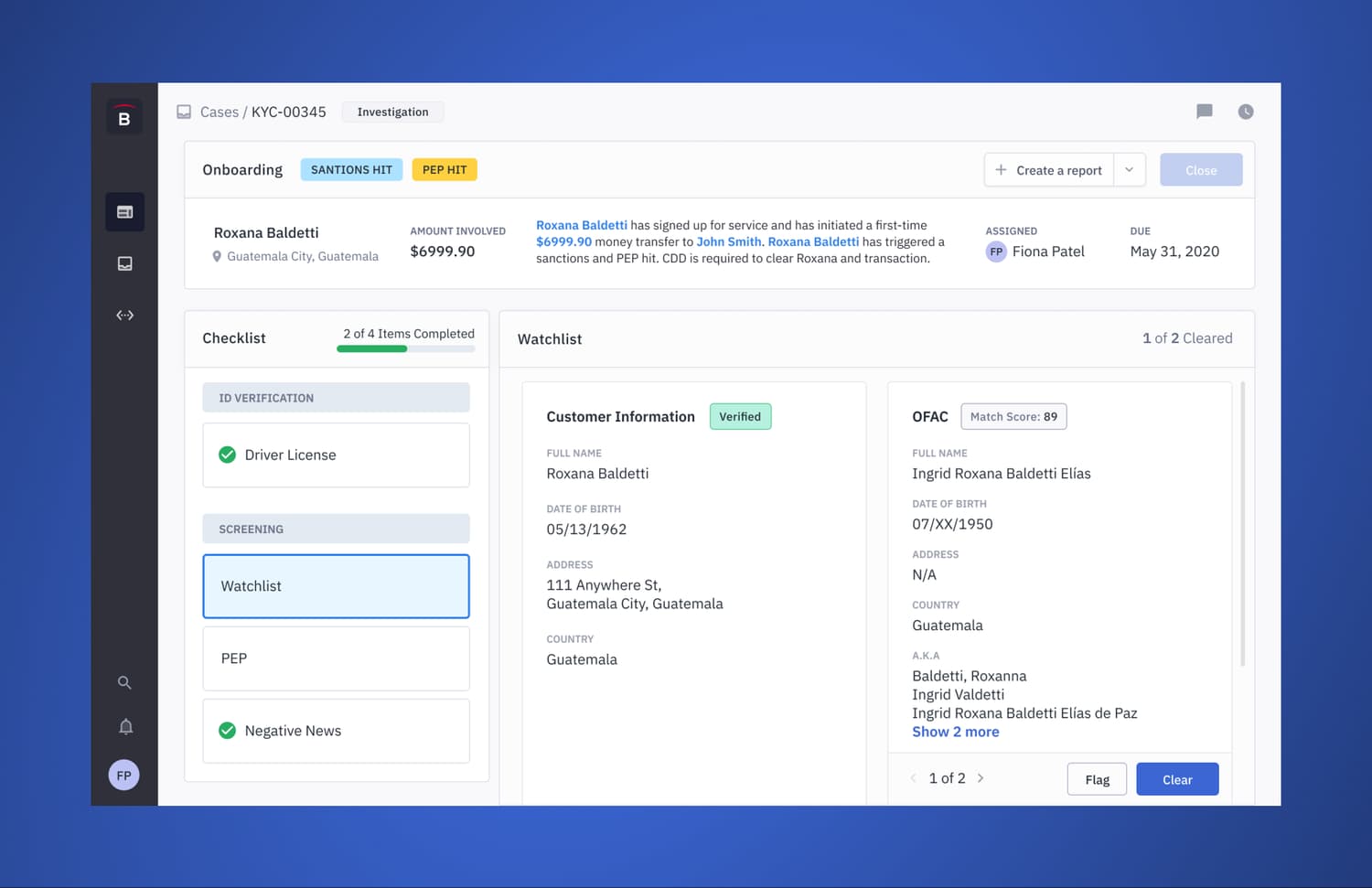Click Create a report button
The width and height of the screenshot is (1372, 888).
[1049, 170]
